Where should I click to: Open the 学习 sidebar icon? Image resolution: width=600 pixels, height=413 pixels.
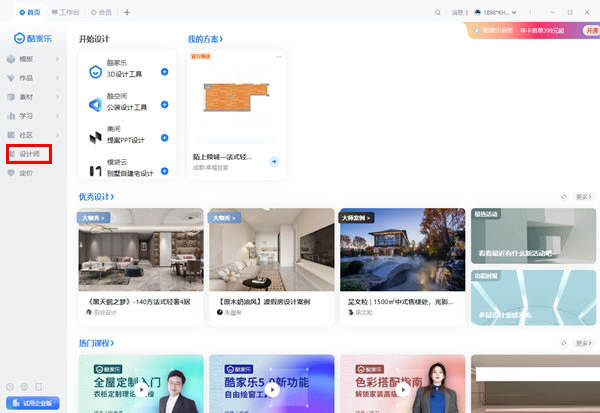point(11,116)
